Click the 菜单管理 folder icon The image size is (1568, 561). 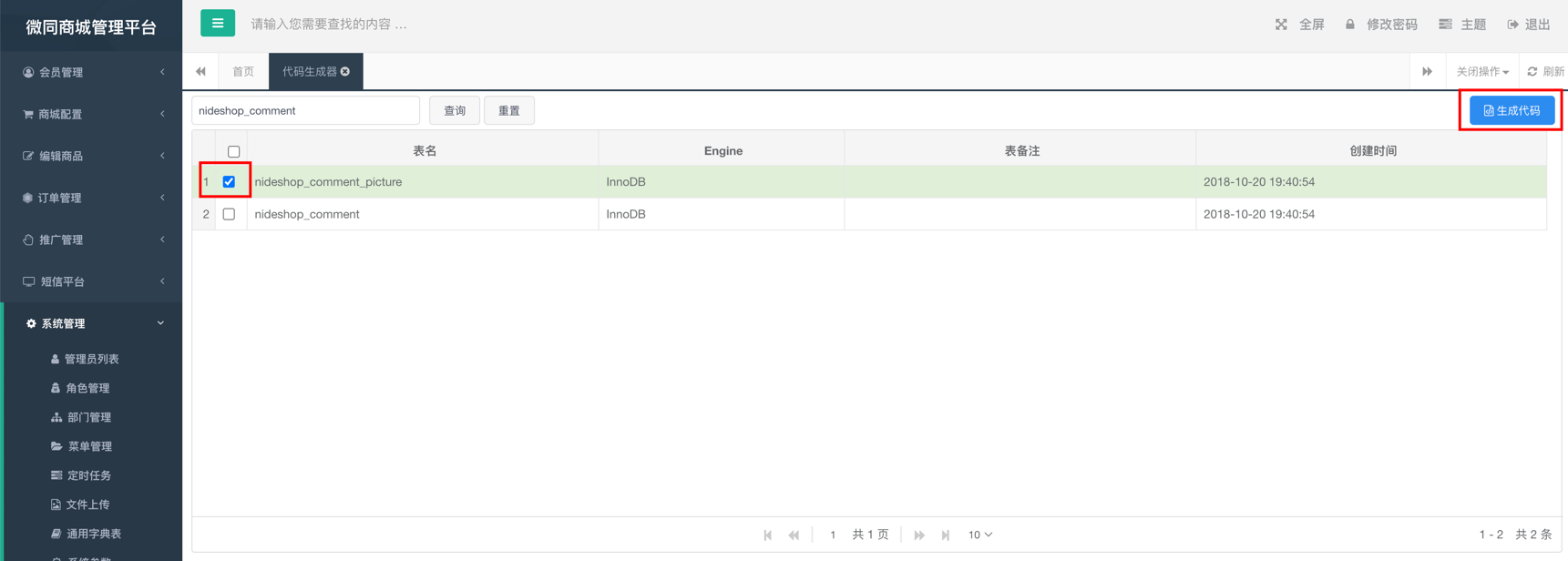(56, 446)
